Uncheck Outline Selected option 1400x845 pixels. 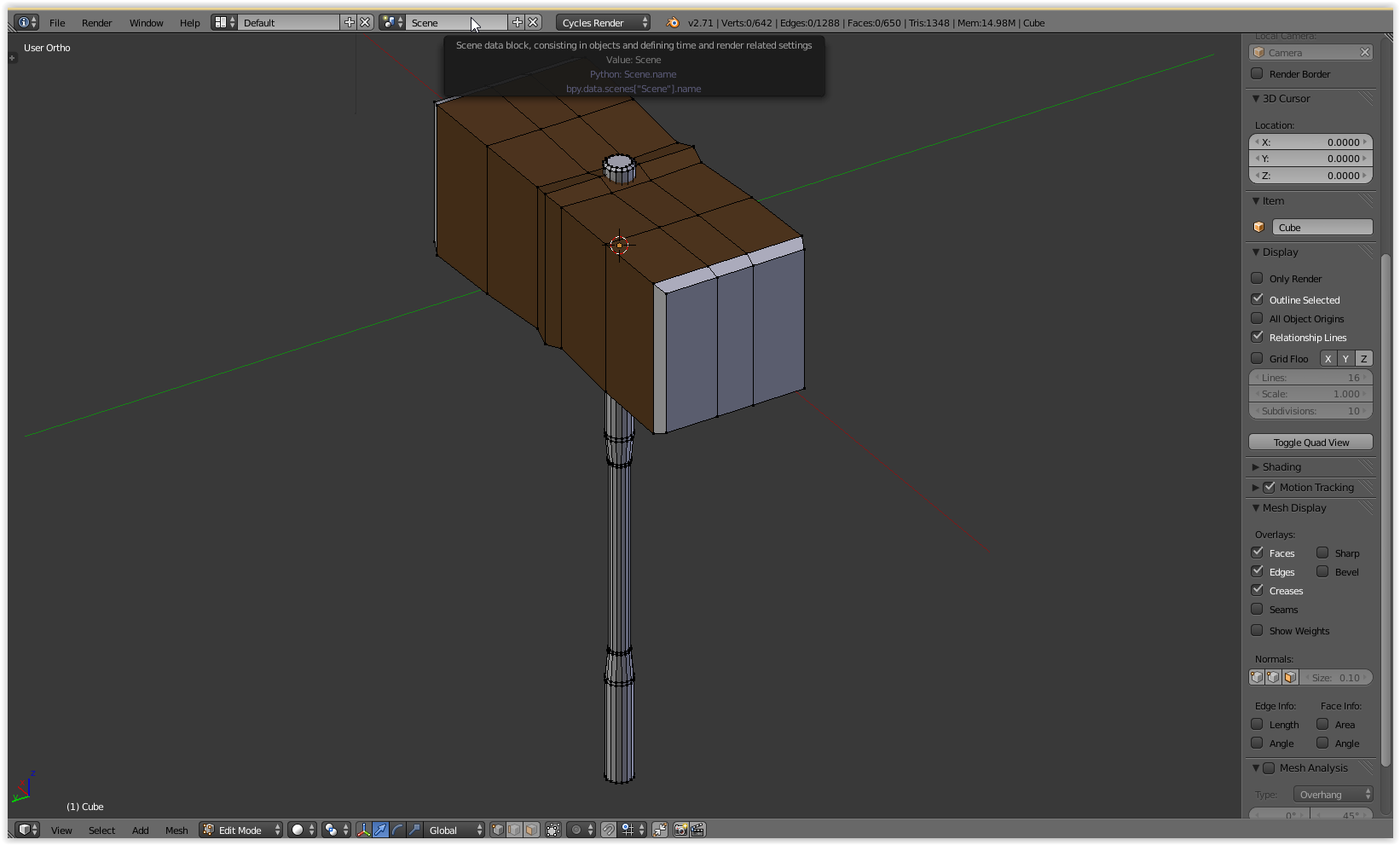[1257, 299]
